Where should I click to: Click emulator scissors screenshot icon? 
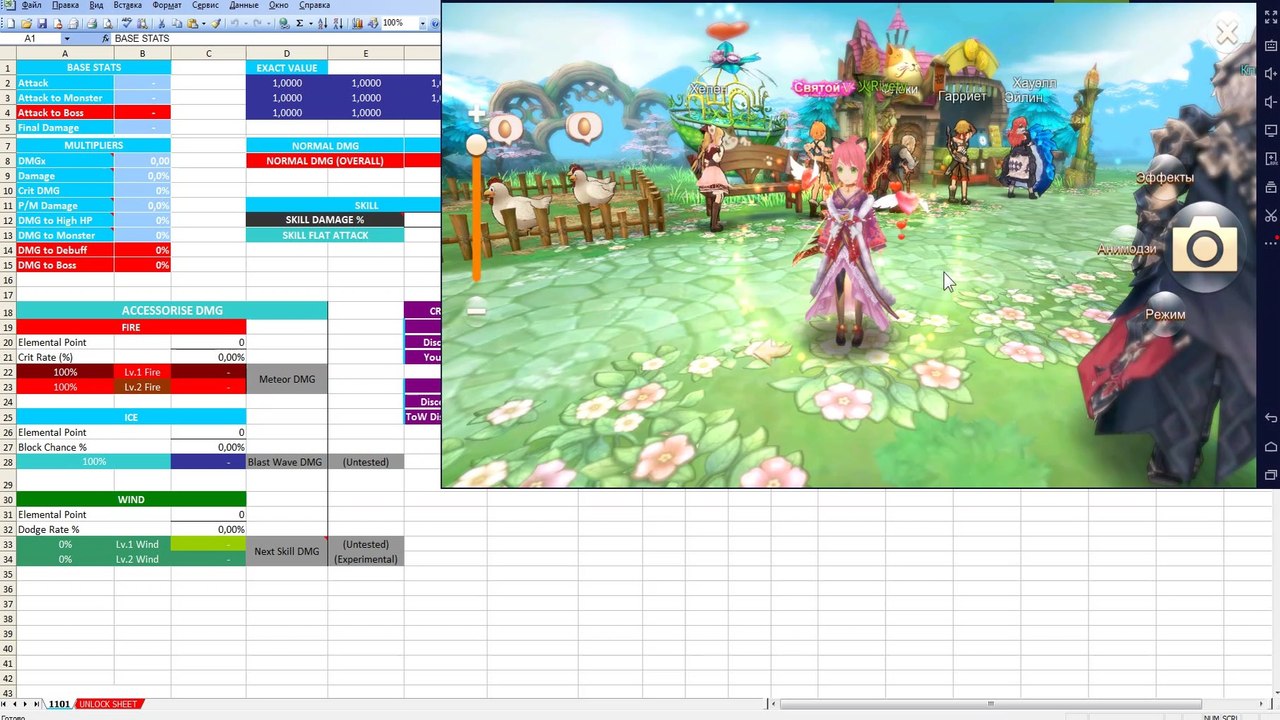[x=1270, y=215]
